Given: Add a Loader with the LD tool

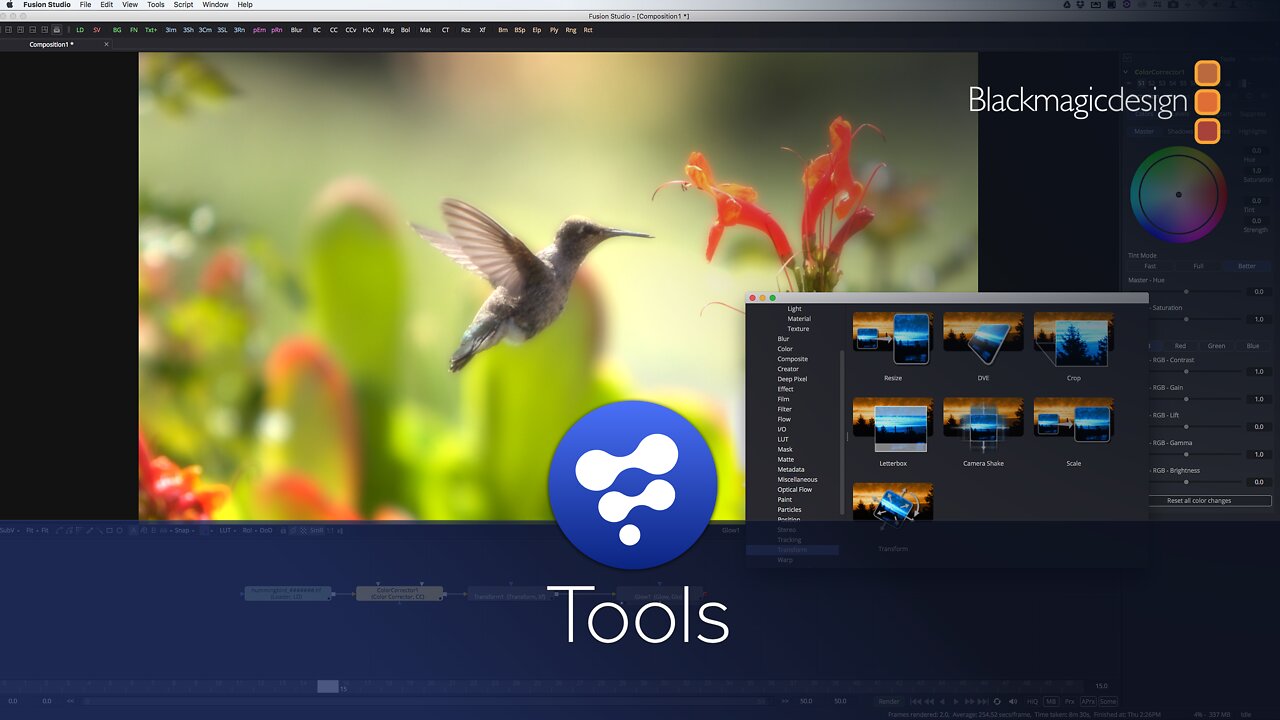Looking at the screenshot, I should (80, 30).
